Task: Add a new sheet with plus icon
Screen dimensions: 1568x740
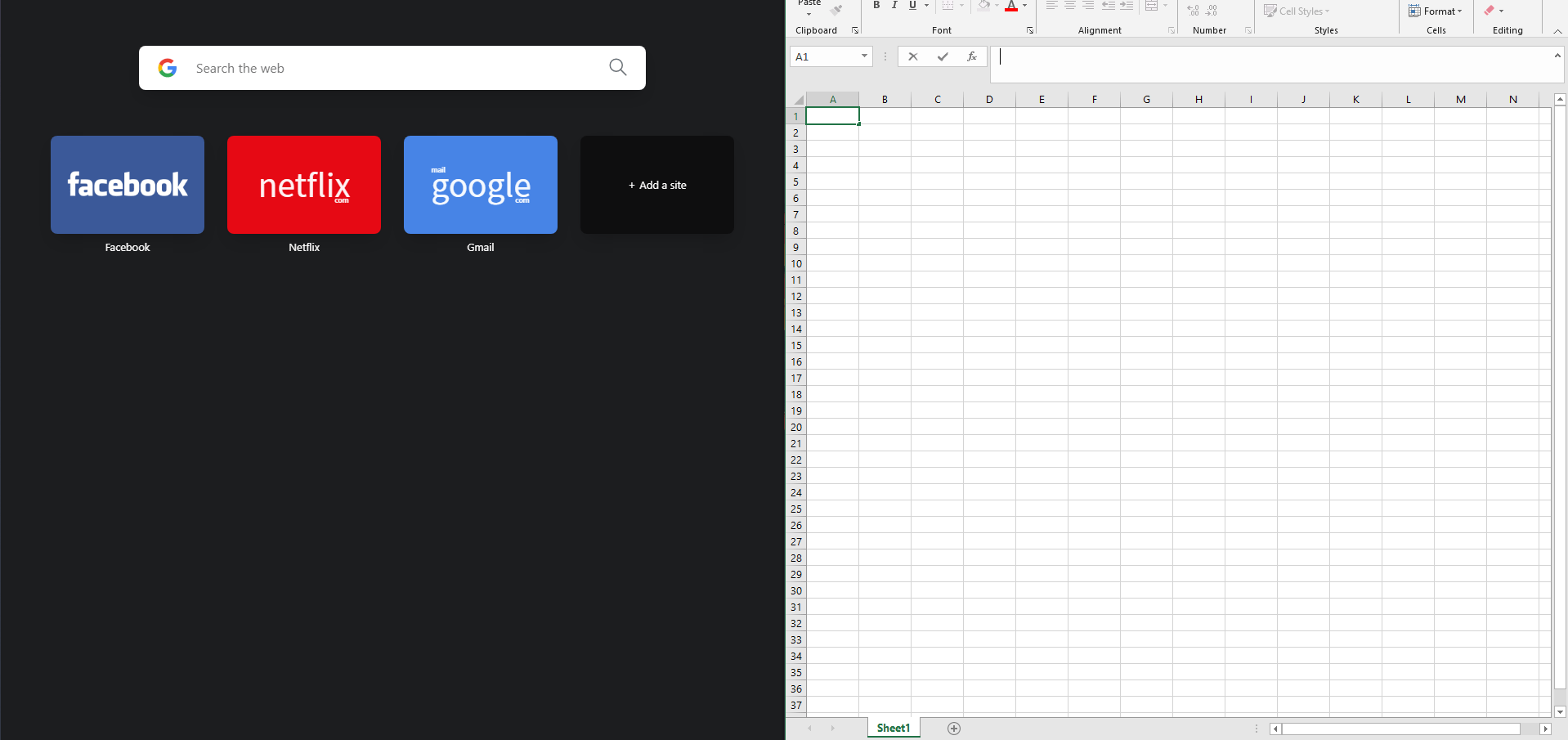Action: (953, 728)
